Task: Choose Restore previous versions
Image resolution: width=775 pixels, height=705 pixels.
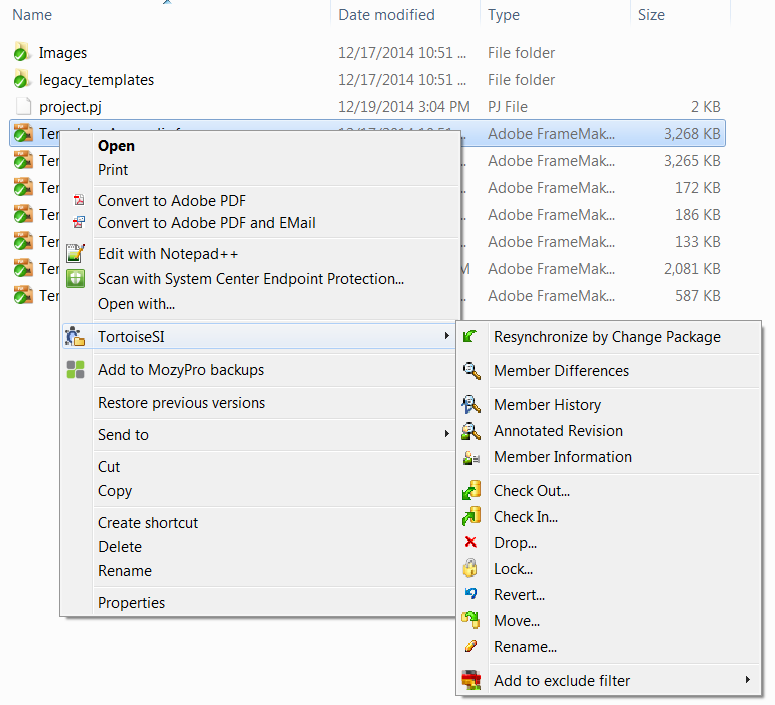Action: 181,403
